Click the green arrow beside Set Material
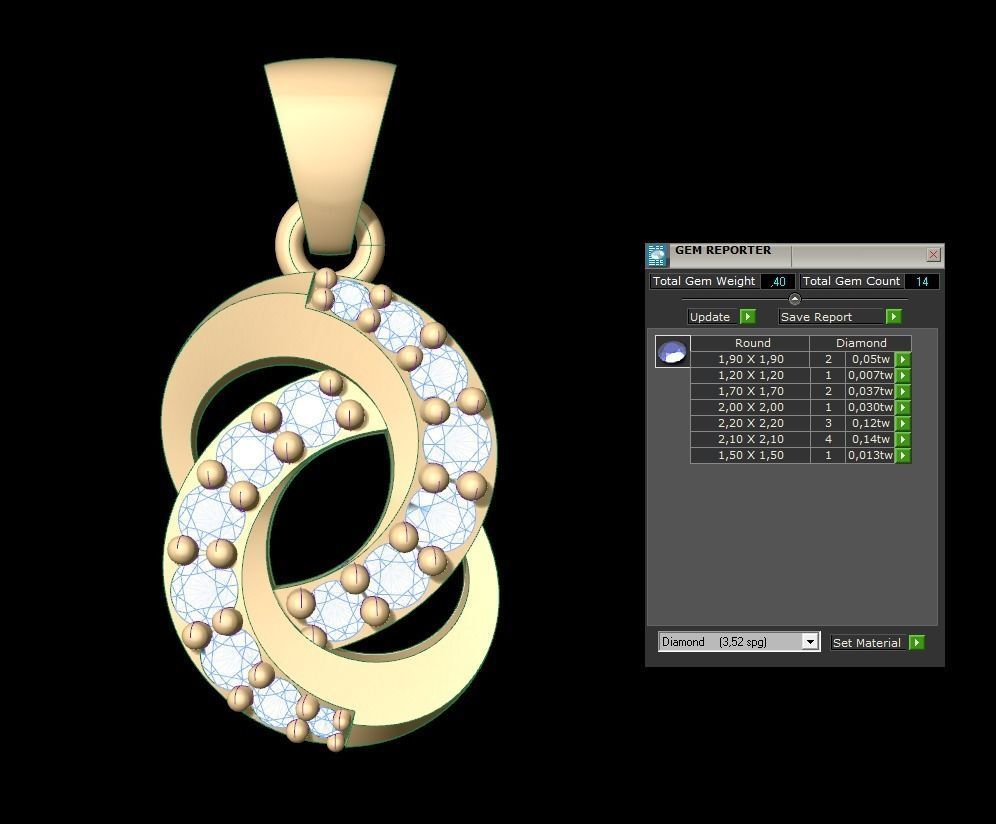The image size is (996, 824). [917, 642]
